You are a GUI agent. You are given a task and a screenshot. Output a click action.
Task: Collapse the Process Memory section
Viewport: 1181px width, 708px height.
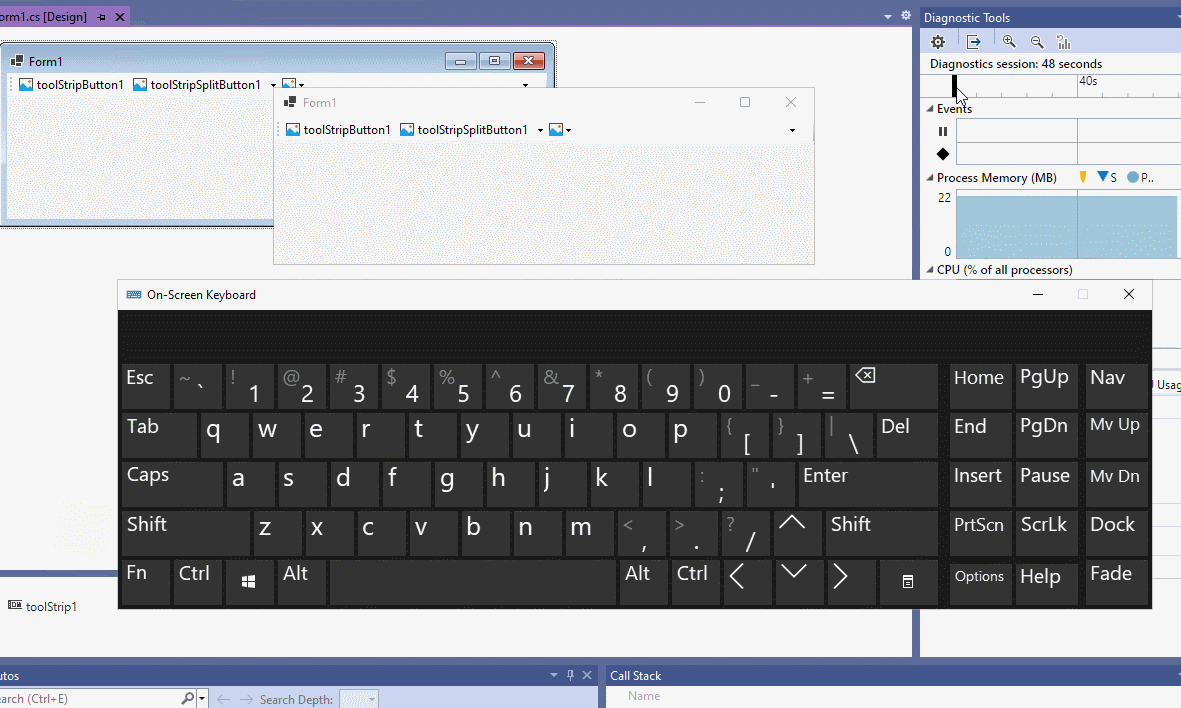[930, 177]
